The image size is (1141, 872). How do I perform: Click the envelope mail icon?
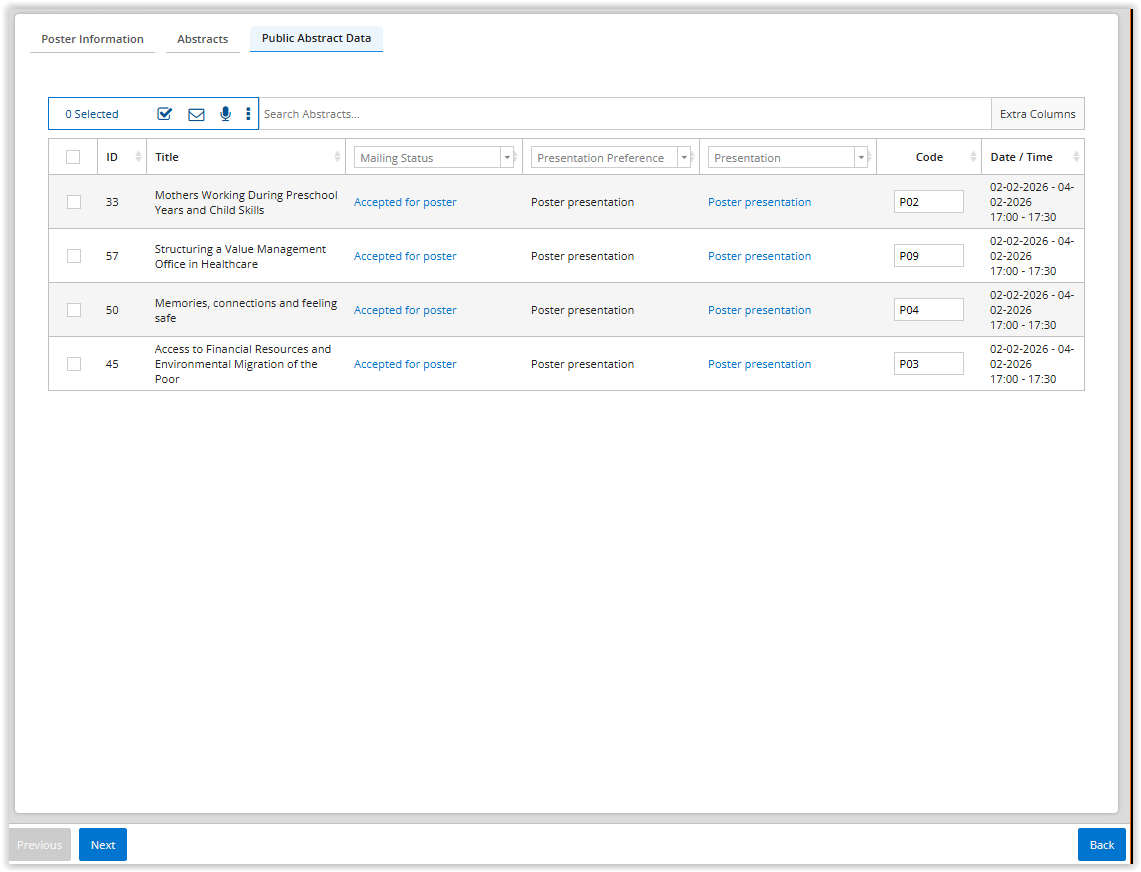coord(196,114)
